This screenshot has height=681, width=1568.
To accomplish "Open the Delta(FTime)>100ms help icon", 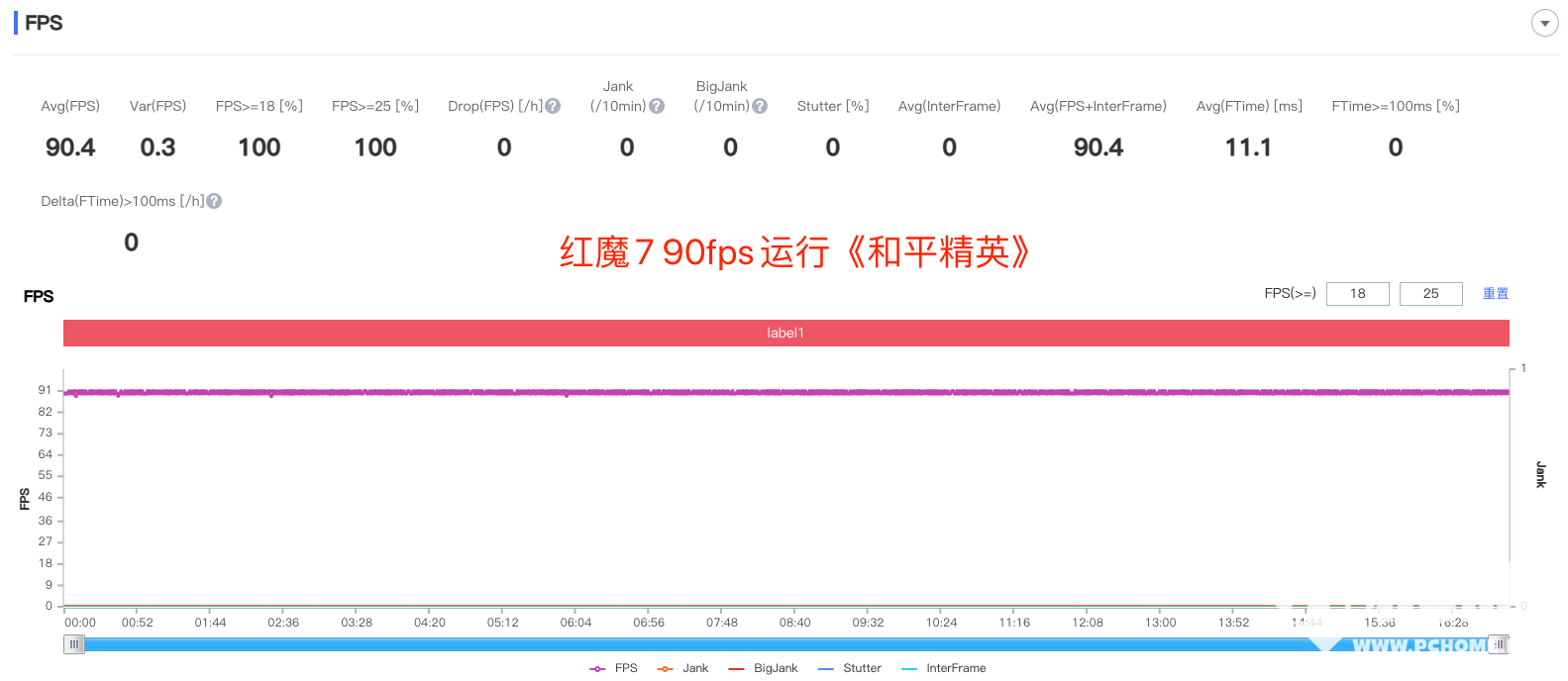I will [214, 201].
